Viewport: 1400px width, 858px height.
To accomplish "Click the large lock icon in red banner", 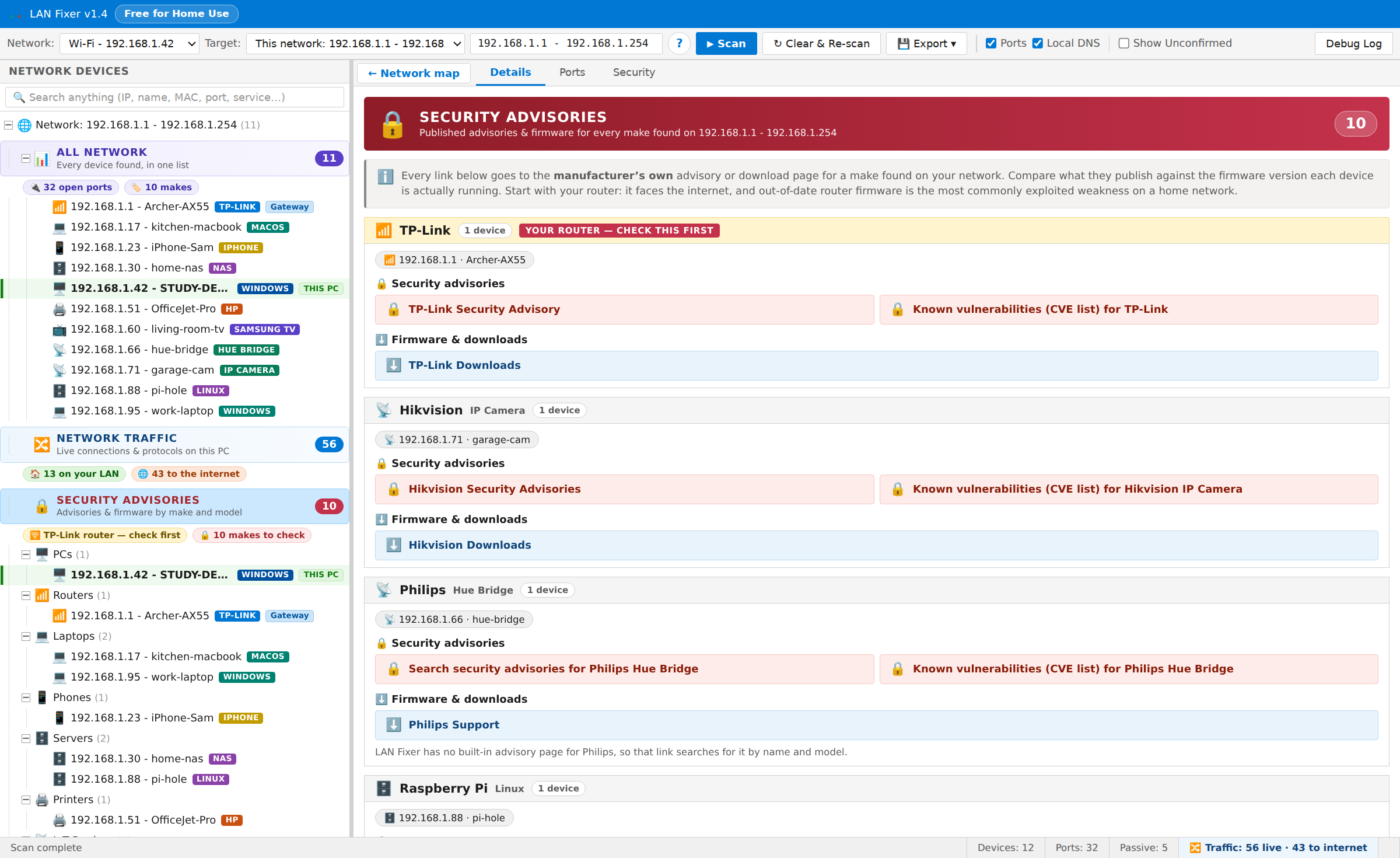I will [x=393, y=124].
